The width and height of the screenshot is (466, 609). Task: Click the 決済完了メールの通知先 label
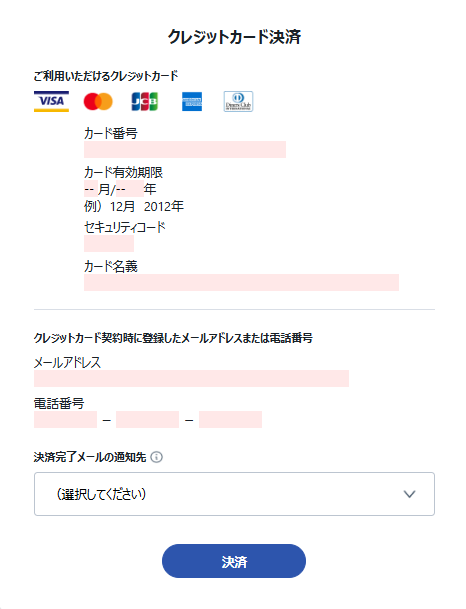90,457
